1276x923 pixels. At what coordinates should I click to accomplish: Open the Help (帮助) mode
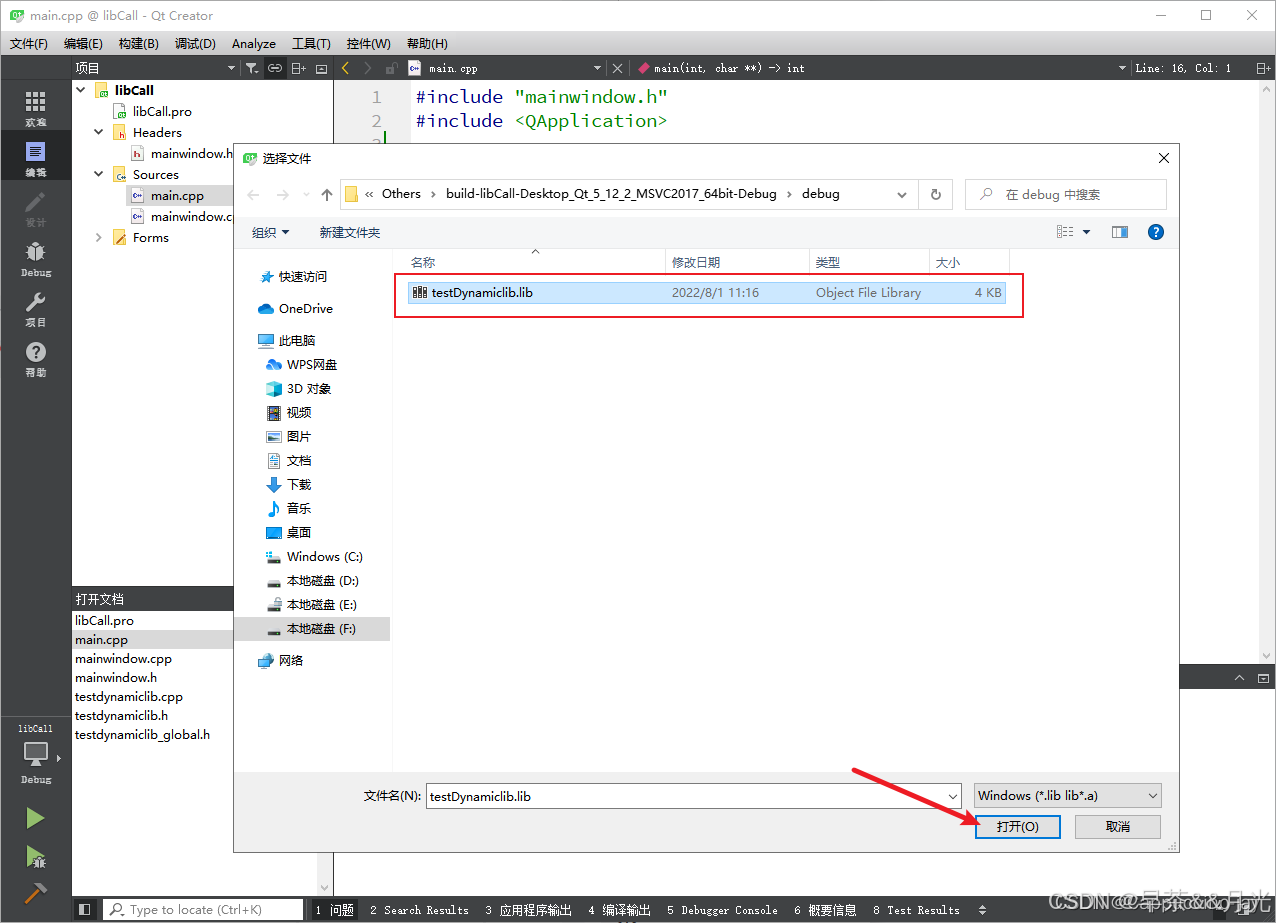(35, 358)
